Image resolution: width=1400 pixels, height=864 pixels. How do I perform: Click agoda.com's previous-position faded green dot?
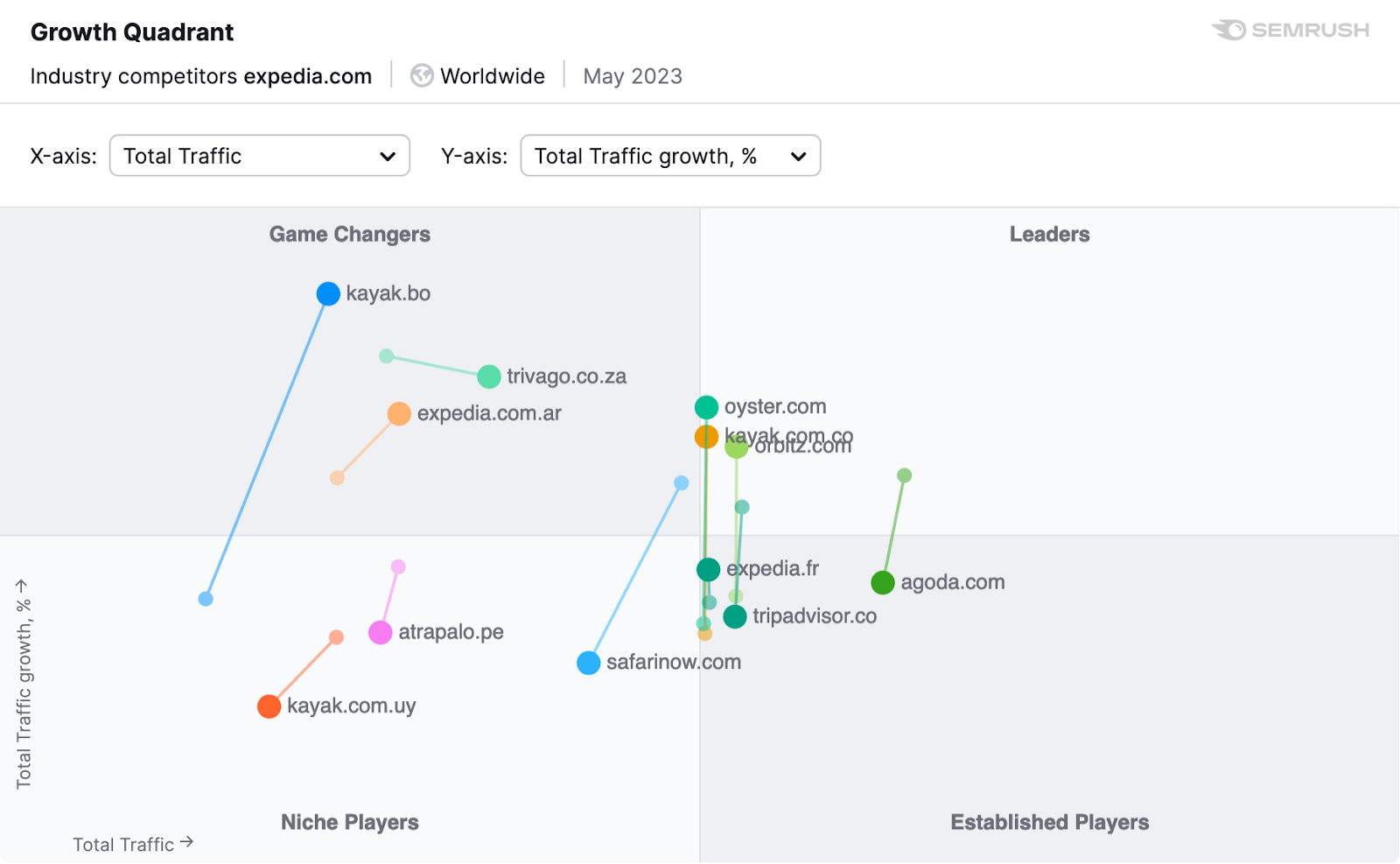905,475
